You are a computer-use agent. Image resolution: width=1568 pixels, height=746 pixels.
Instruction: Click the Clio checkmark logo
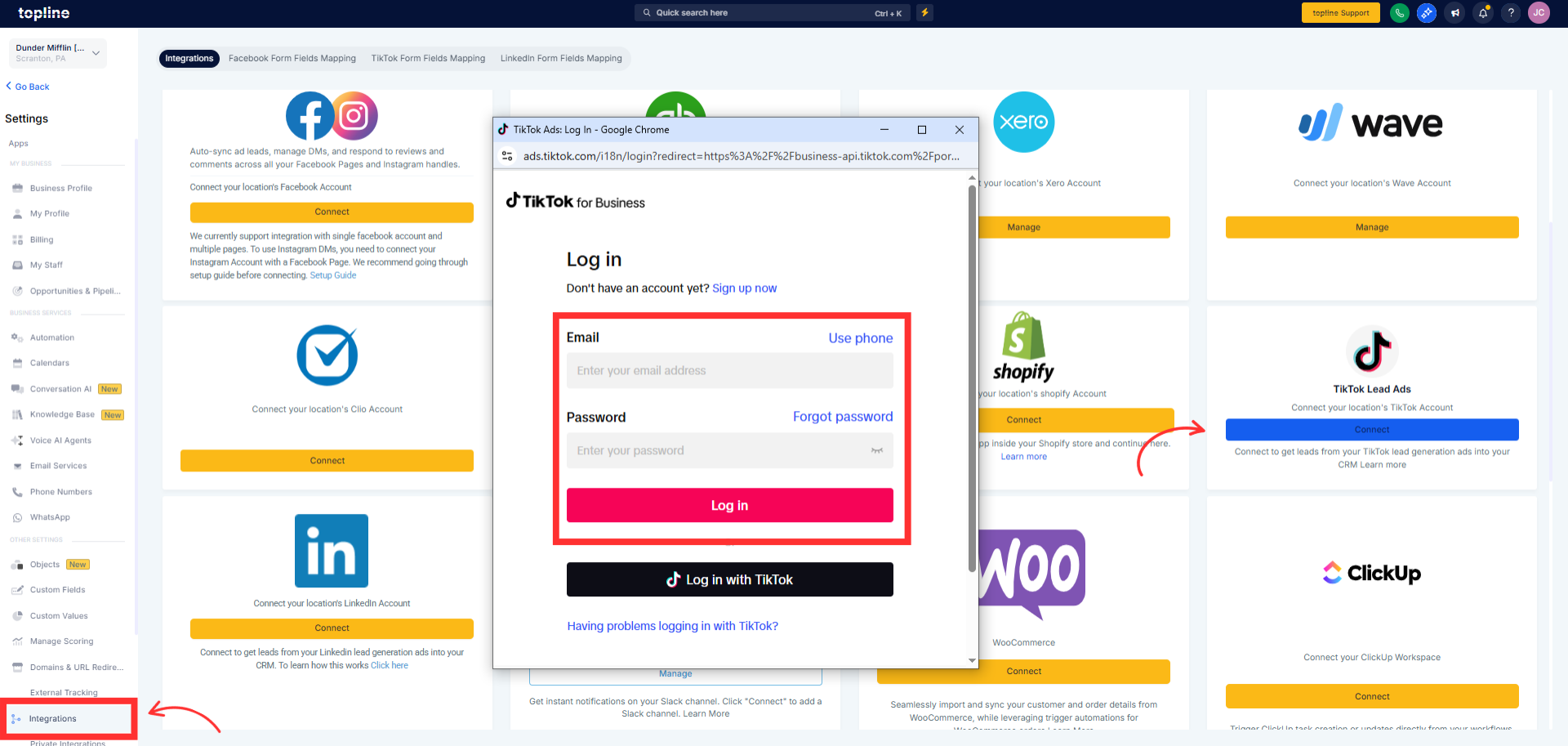tap(327, 355)
